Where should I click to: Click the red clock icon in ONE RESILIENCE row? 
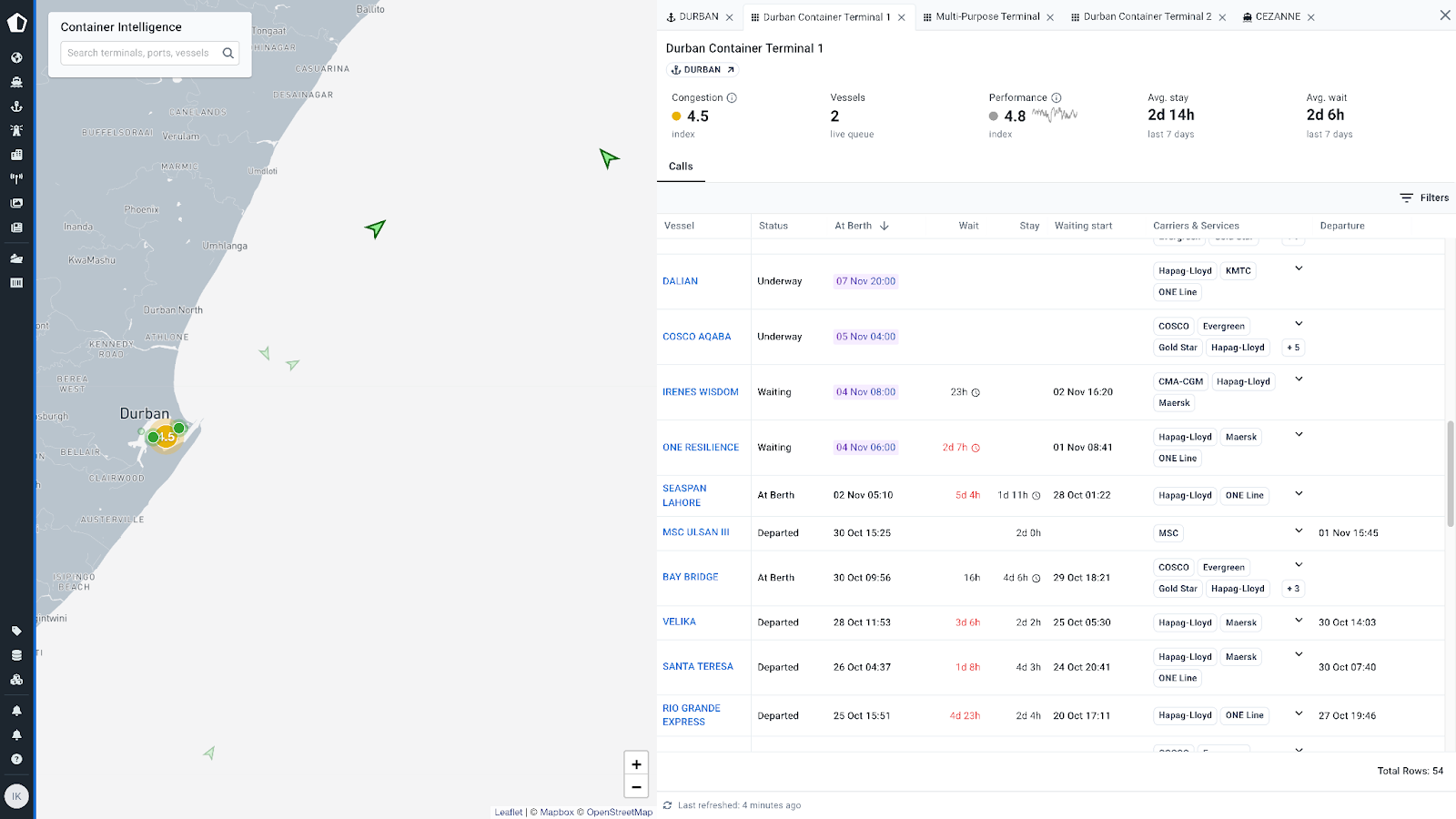click(x=976, y=448)
